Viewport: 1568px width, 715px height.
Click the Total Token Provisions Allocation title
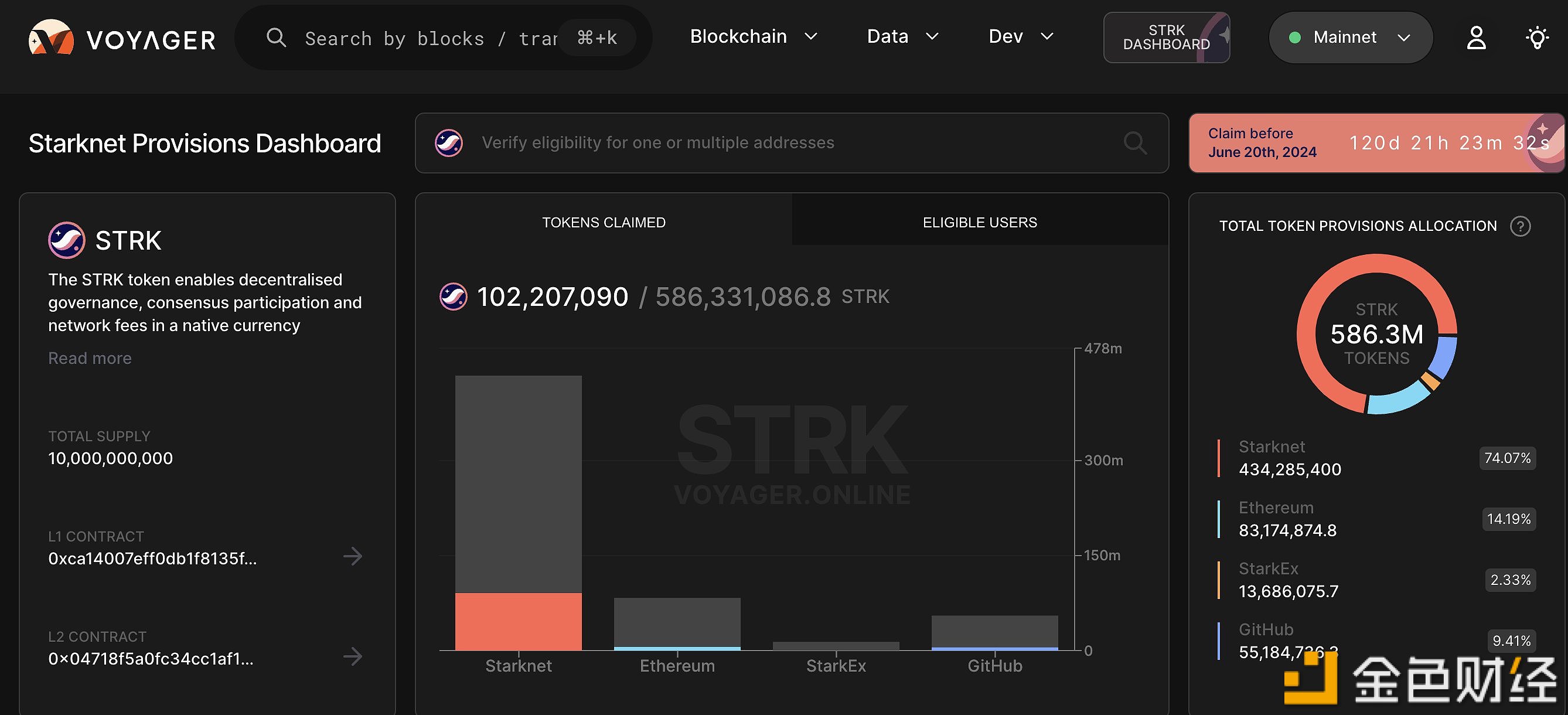(x=1358, y=227)
